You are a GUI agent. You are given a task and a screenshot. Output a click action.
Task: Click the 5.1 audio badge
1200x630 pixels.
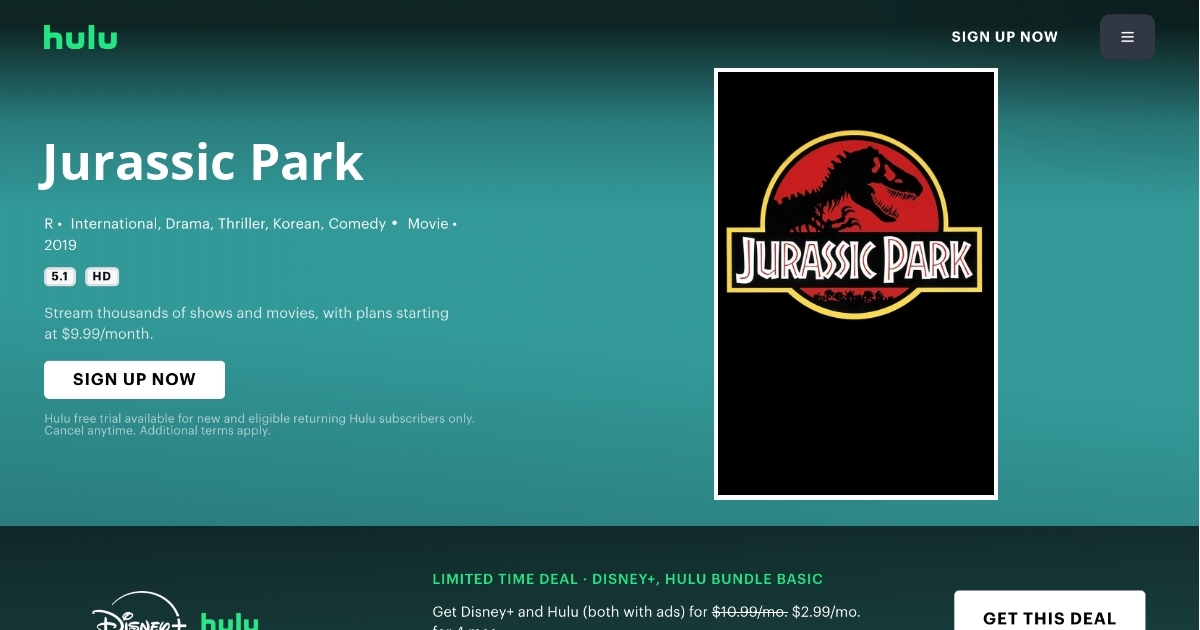60,277
